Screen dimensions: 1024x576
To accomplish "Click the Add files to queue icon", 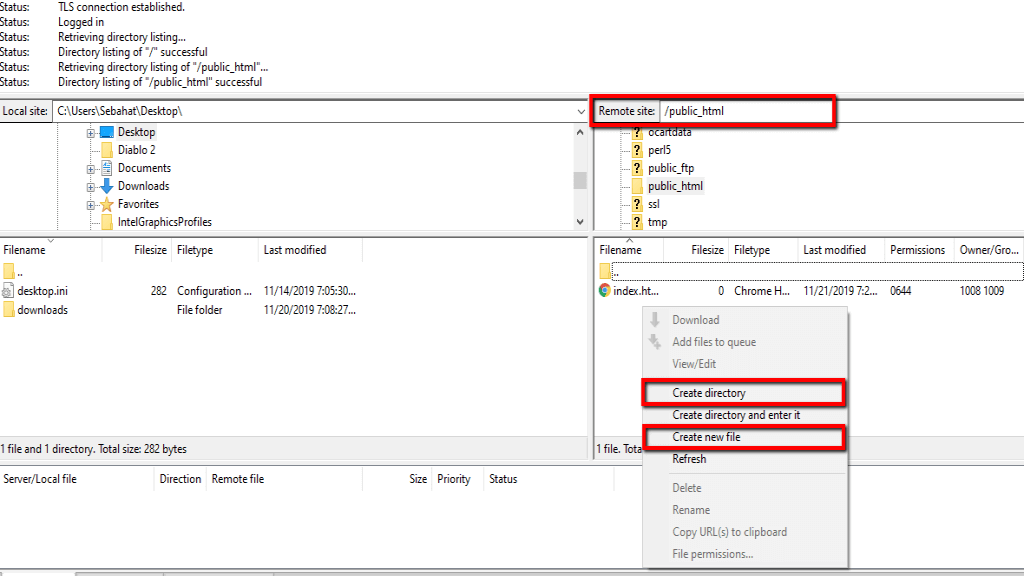I will [x=655, y=342].
